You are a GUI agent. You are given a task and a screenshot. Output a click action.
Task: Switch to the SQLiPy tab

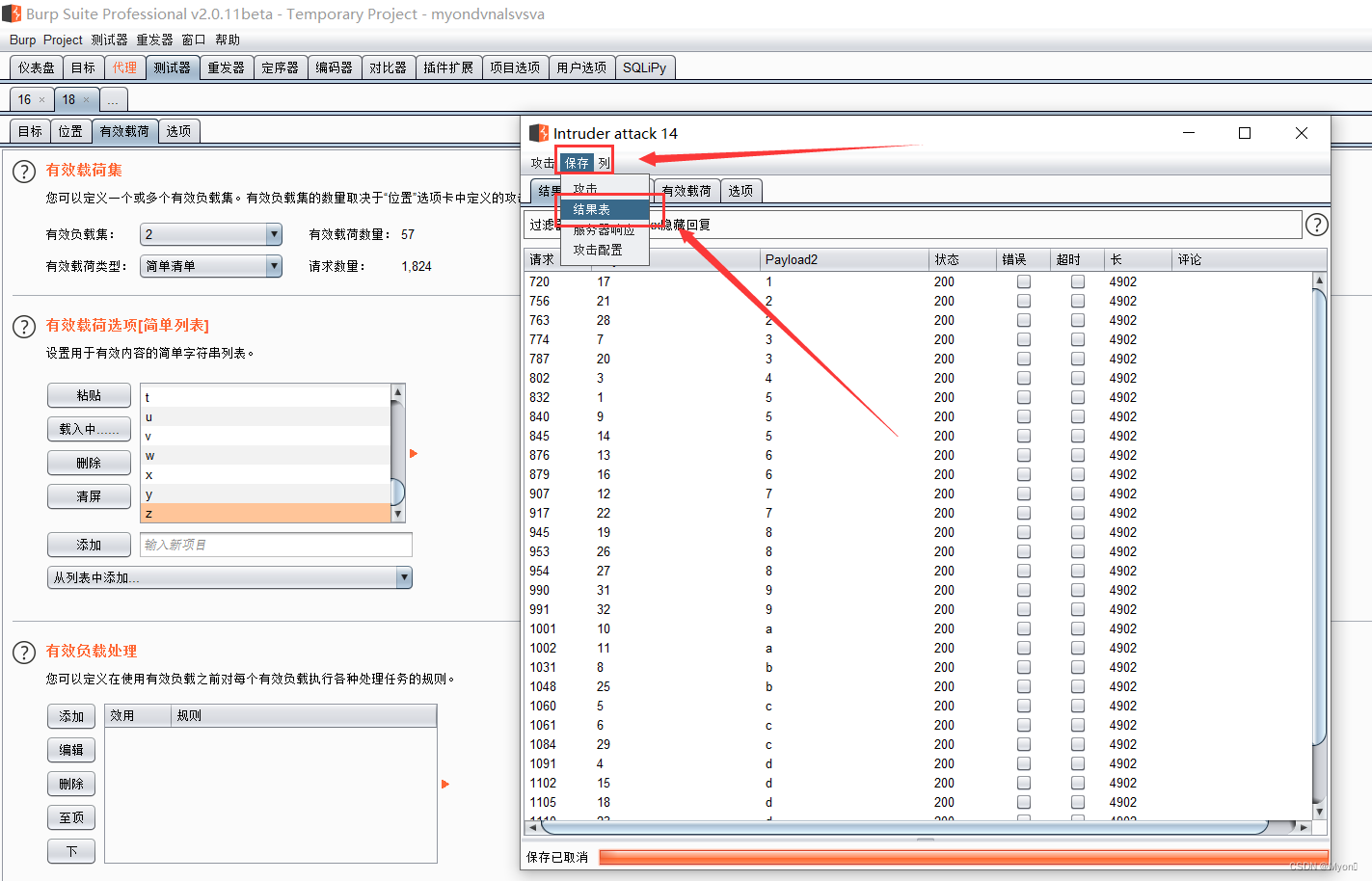click(644, 67)
